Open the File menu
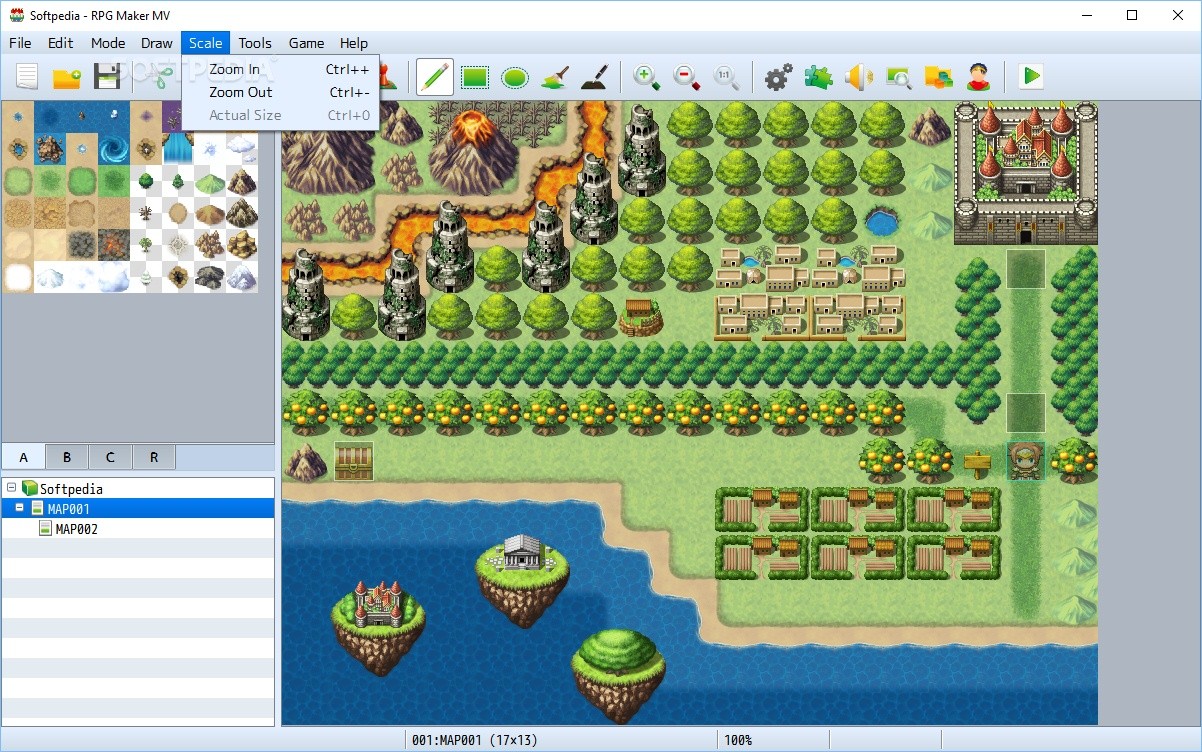The image size is (1202, 752). [x=20, y=43]
